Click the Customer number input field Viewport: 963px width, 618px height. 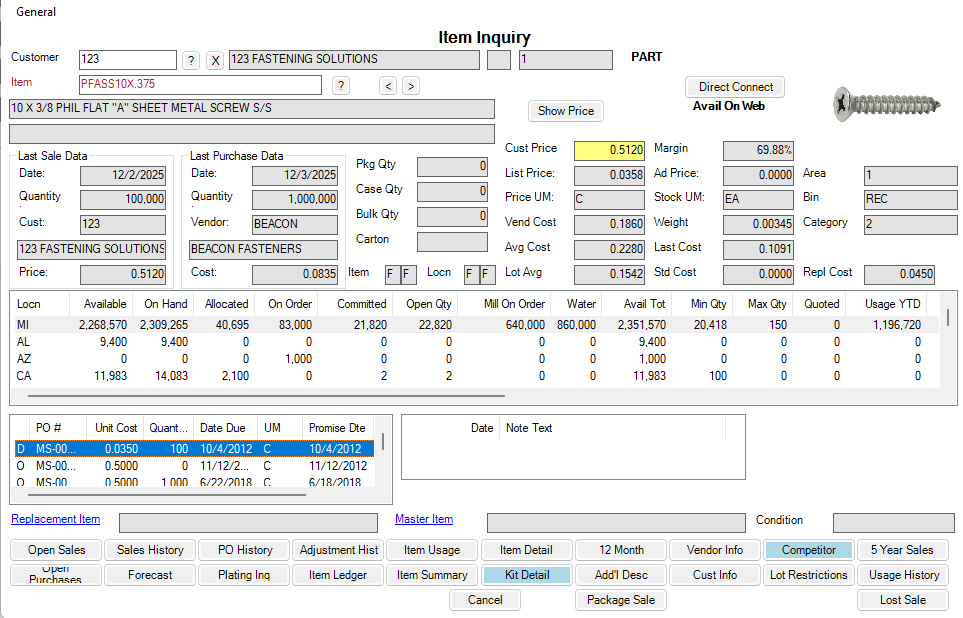(128, 60)
